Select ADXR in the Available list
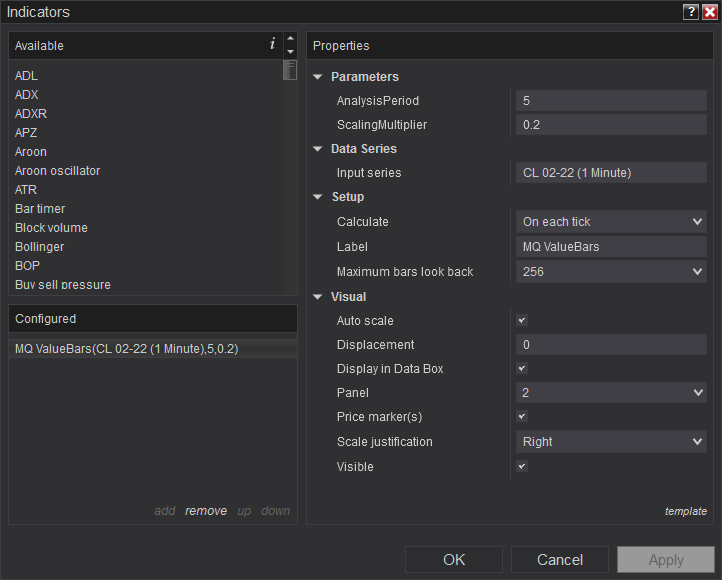Image resolution: width=722 pixels, height=580 pixels. click(x=31, y=113)
